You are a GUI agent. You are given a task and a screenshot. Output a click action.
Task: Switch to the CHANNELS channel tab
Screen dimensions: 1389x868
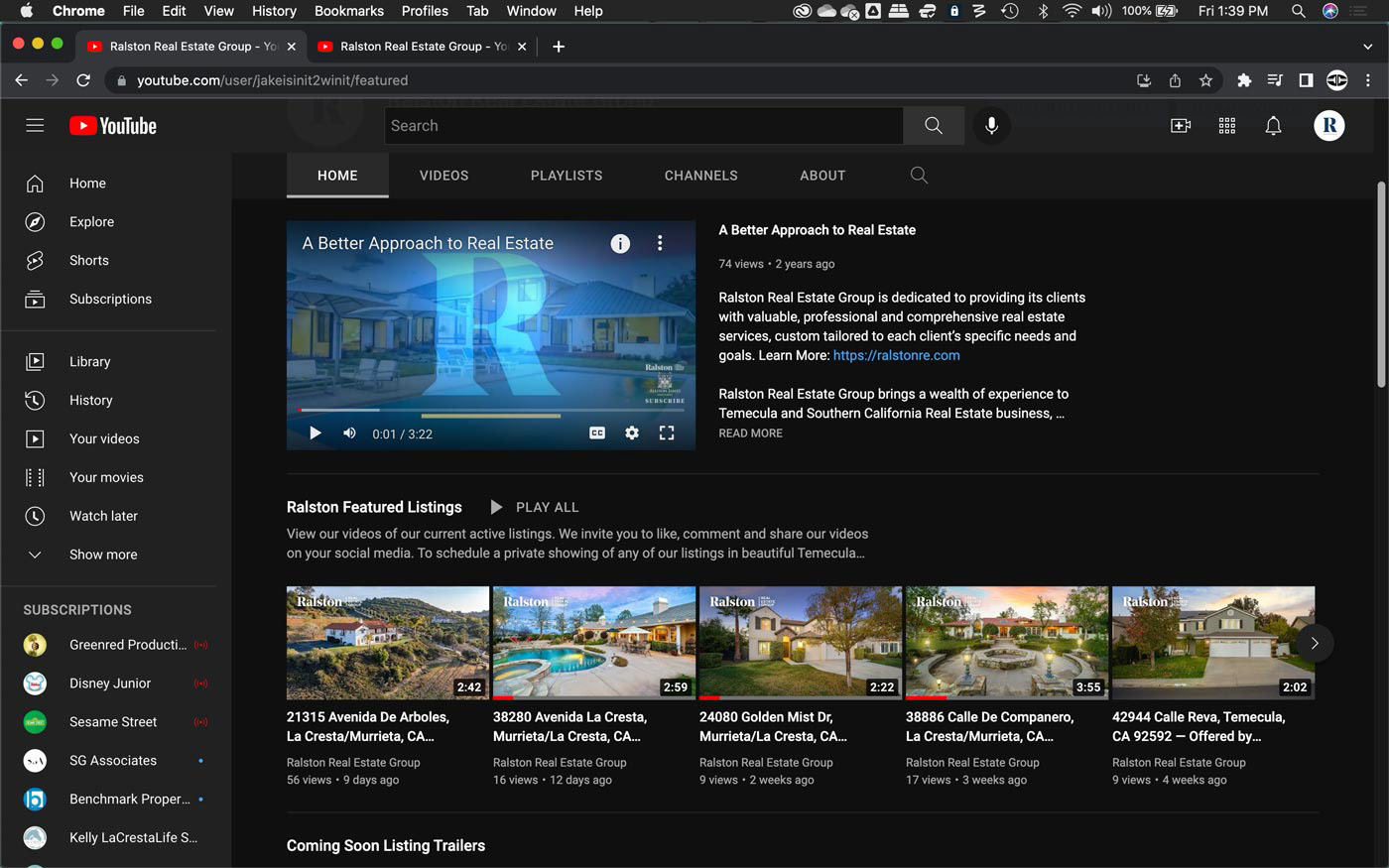pos(700,176)
